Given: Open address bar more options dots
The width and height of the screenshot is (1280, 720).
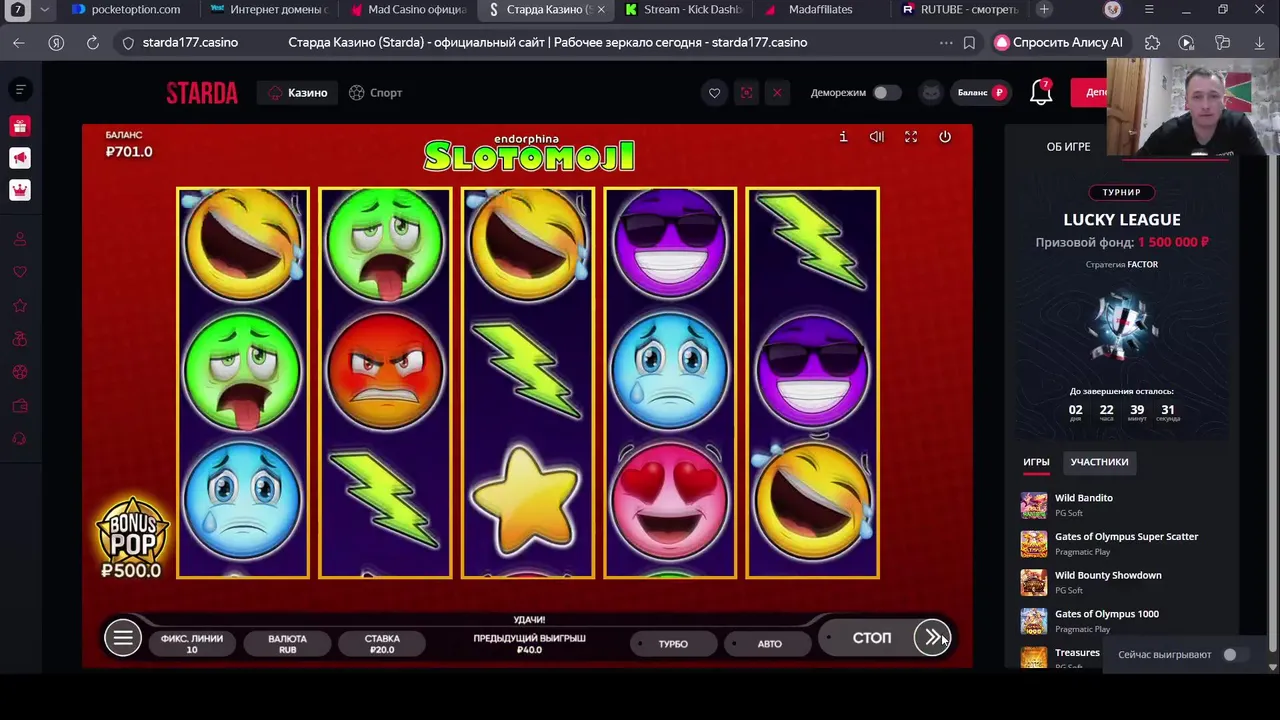Looking at the screenshot, I should [946, 43].
